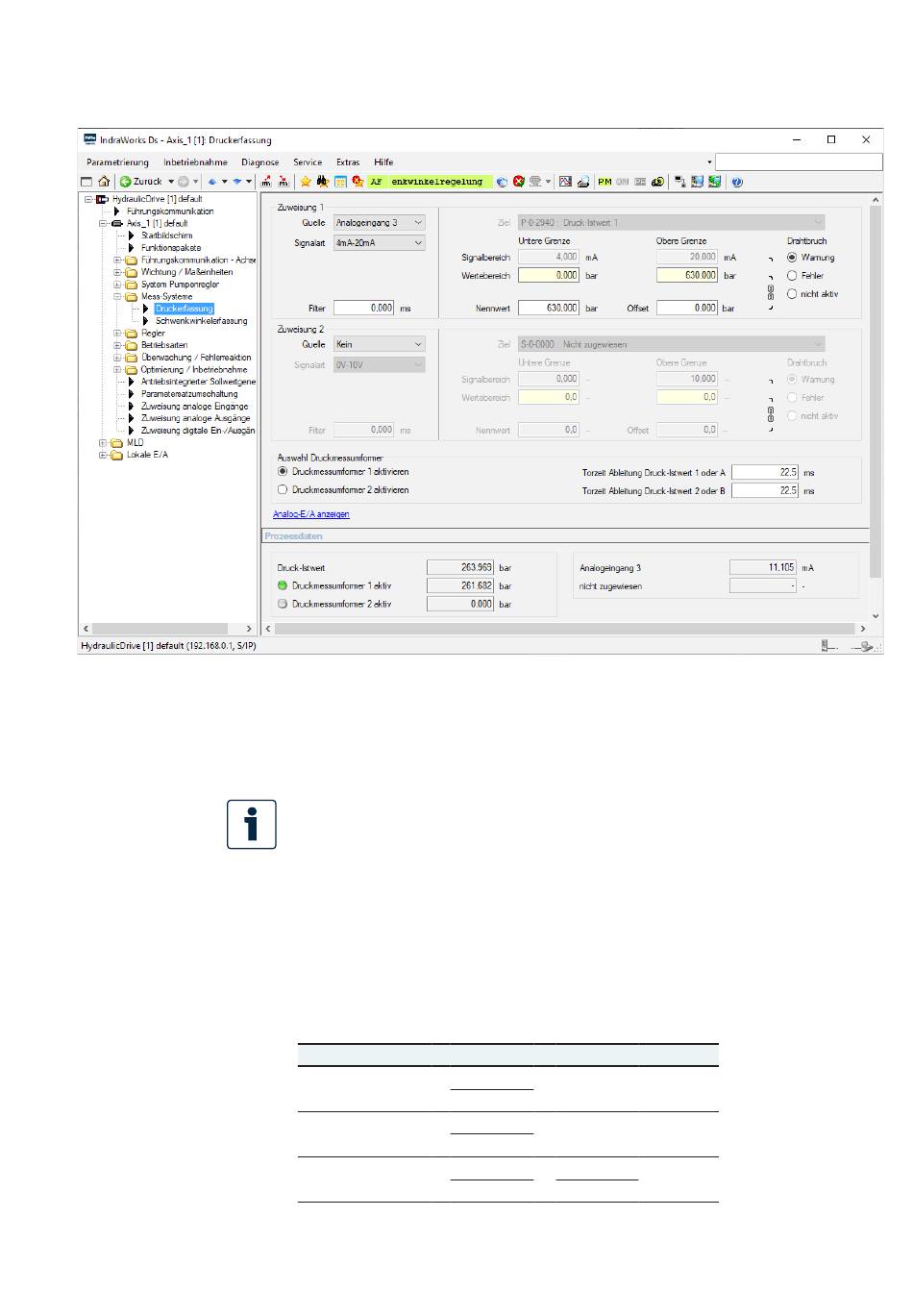Select Schwenkwinkelerfassung in the tree
This screenshot has width=913, height=1316.
(x=201, y=321)
